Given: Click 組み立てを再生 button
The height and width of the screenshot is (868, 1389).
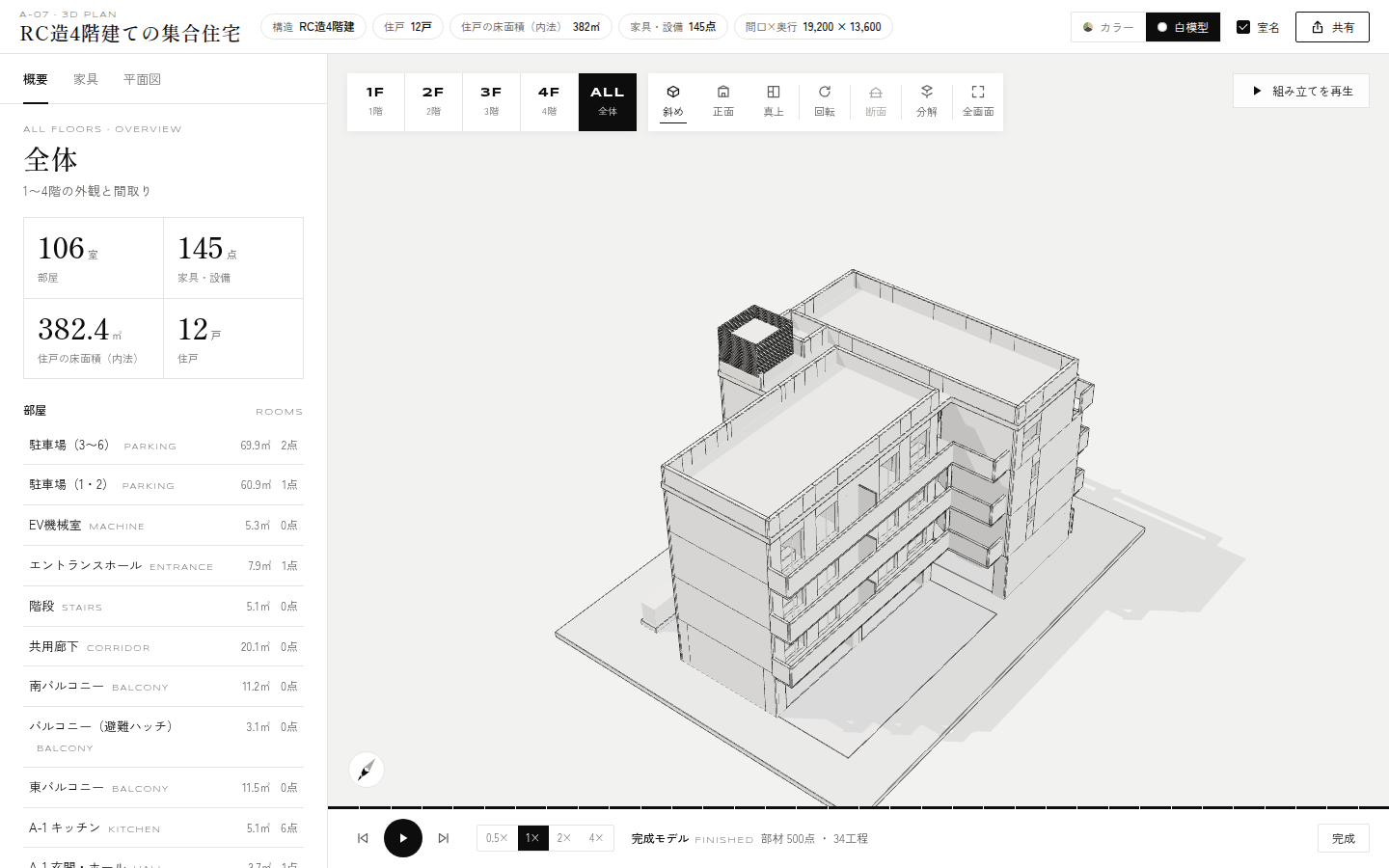Looking at the screenshot, I should coord(1301,91).
